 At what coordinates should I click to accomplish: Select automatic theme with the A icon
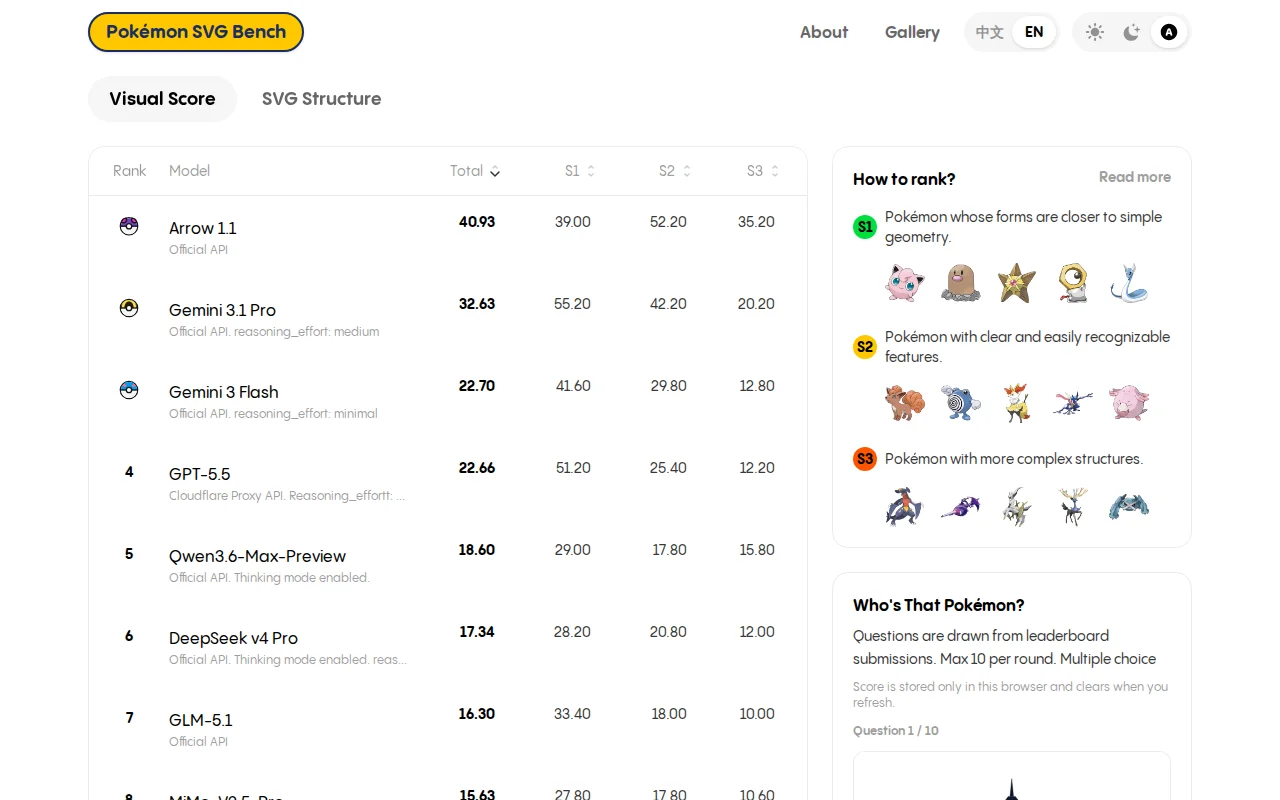click(x=1169, y=32)
